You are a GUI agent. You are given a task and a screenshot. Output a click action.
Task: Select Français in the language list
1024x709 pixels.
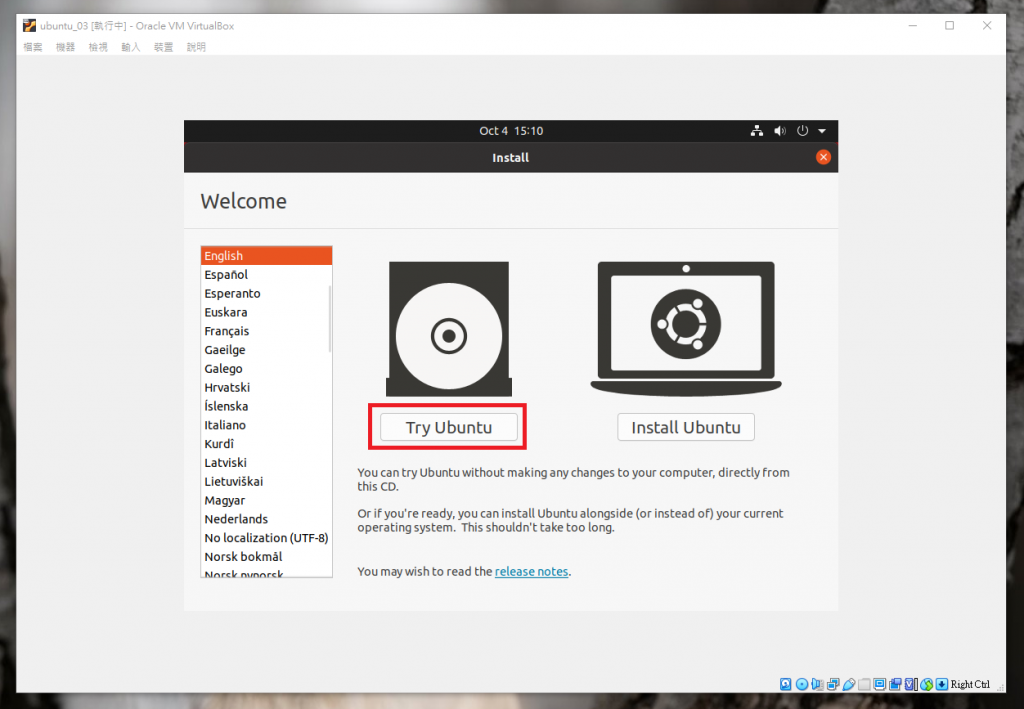point(266,331)
